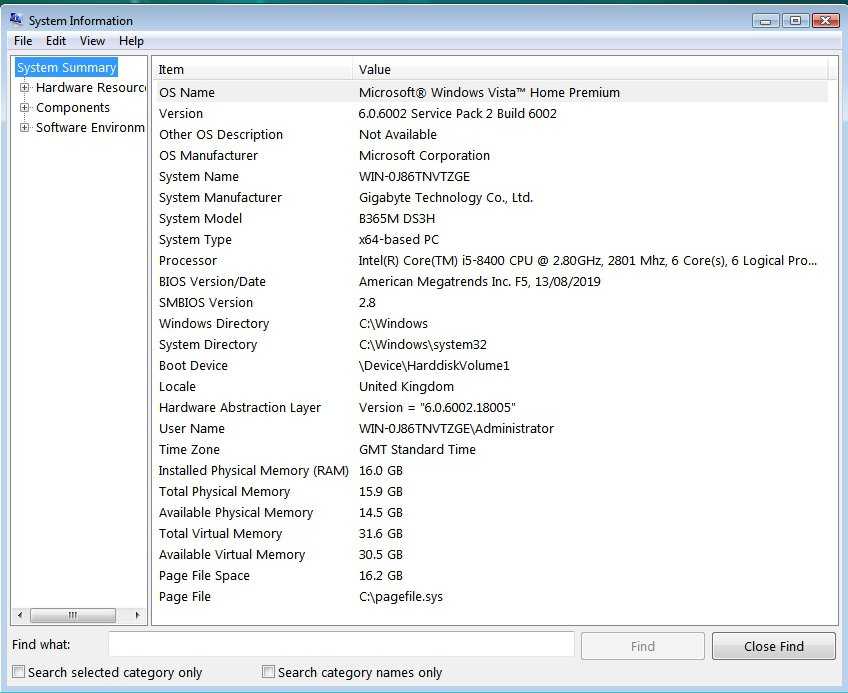Select the Components tree item
Image resolution: width=848 pixels, height=693 pixels.
(x=73, y=108)
